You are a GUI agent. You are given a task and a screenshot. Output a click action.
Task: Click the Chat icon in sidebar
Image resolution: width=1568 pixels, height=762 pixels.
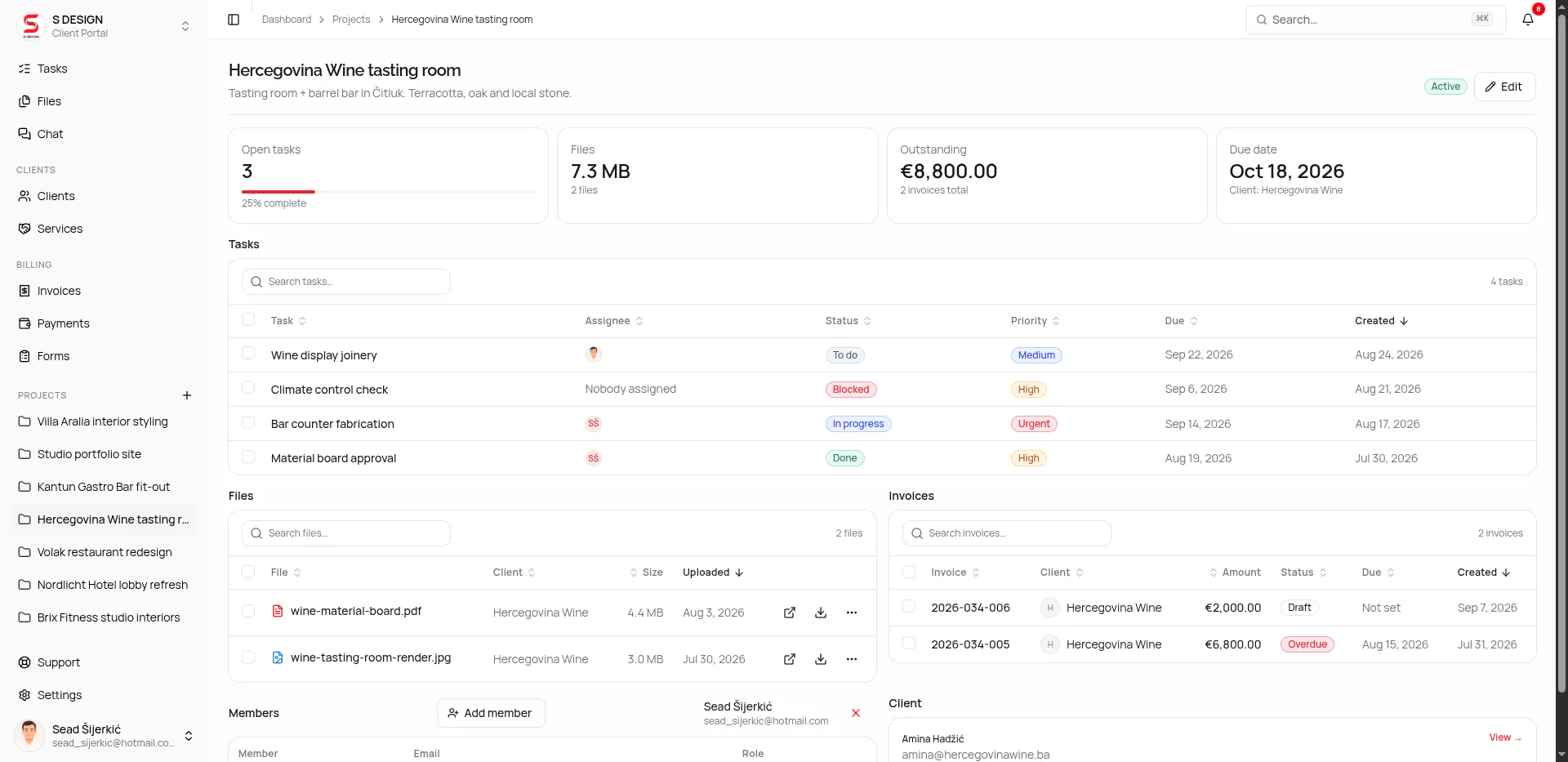pyautogui.click(x=24, y=134)
